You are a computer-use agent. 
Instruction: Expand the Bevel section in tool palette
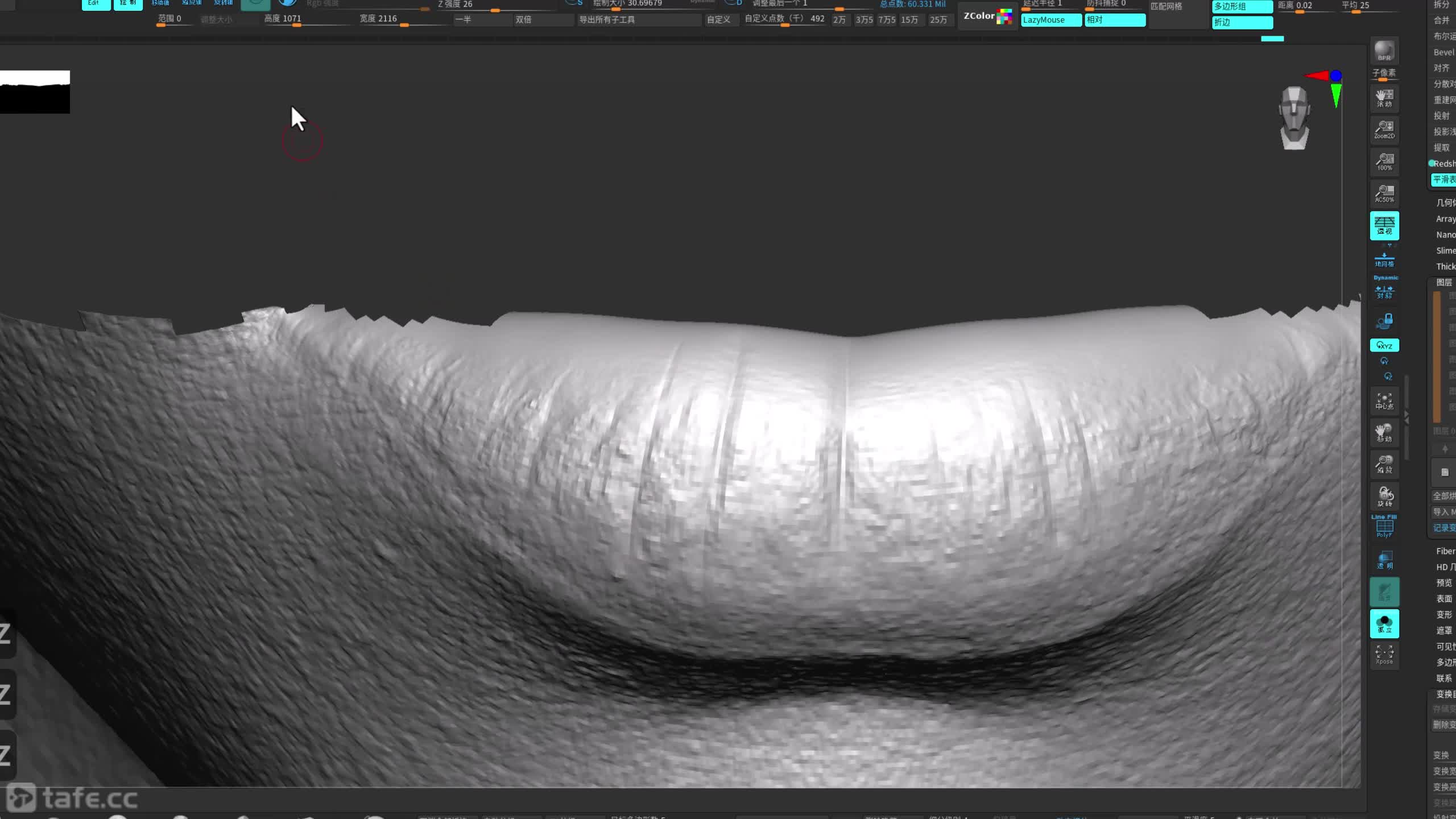pyautogui.click(x=1444, y=52)
